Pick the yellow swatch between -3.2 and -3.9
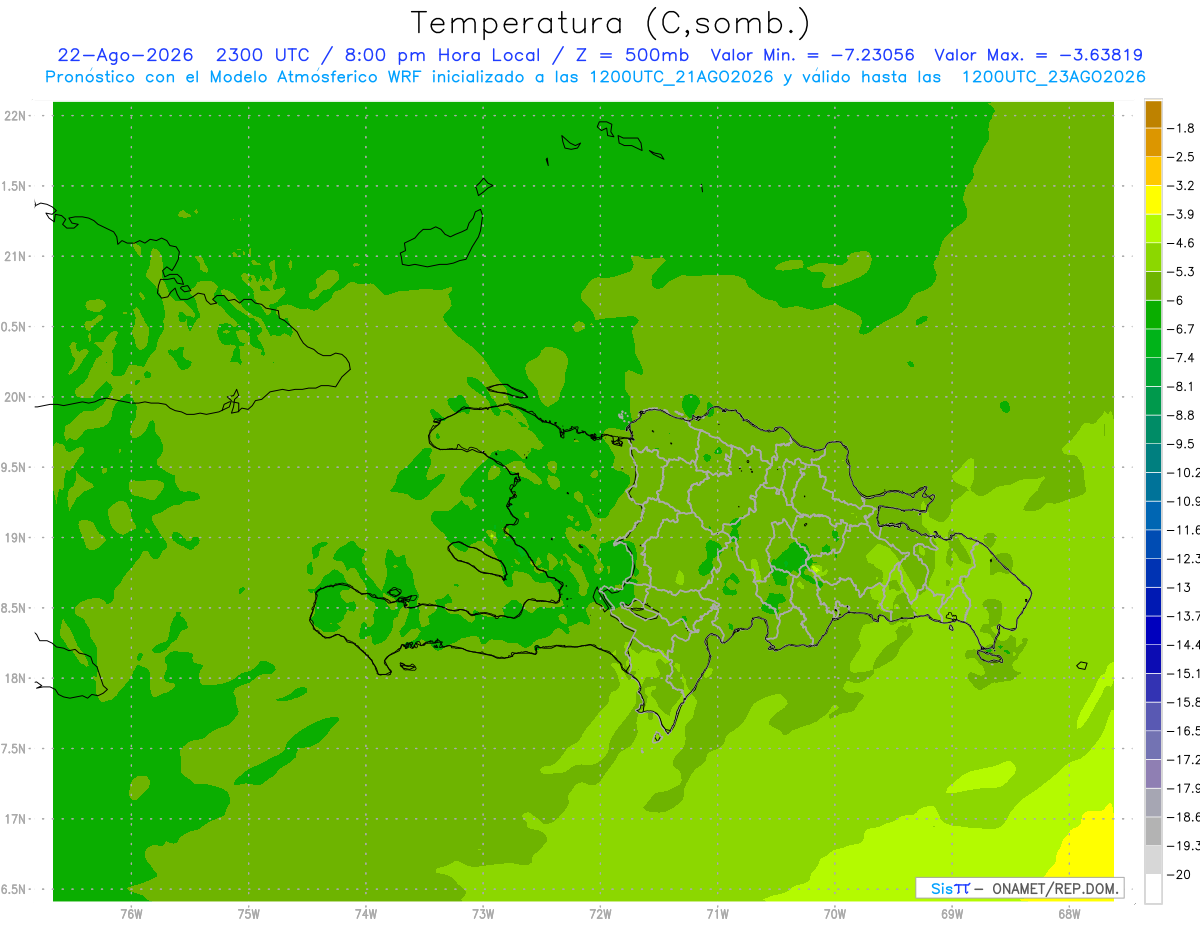Viewport: 1200px width, 927px height. pos(1153,200)
